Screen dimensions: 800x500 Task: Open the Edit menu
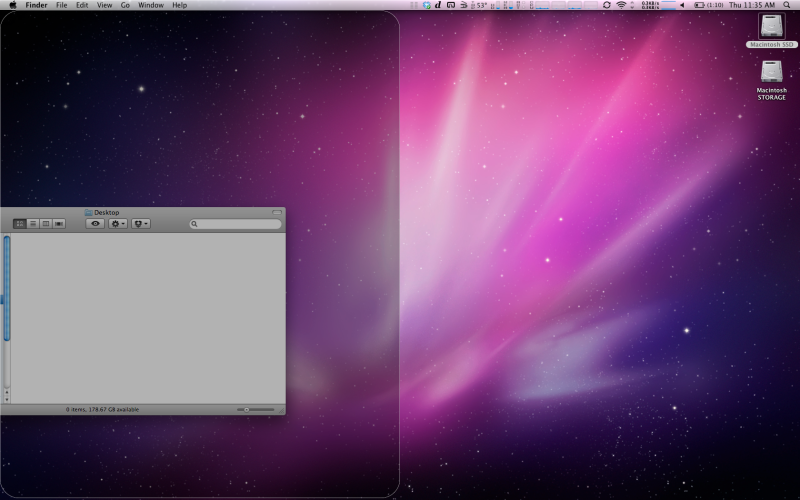pyautogui.click(x=82, y=5)
